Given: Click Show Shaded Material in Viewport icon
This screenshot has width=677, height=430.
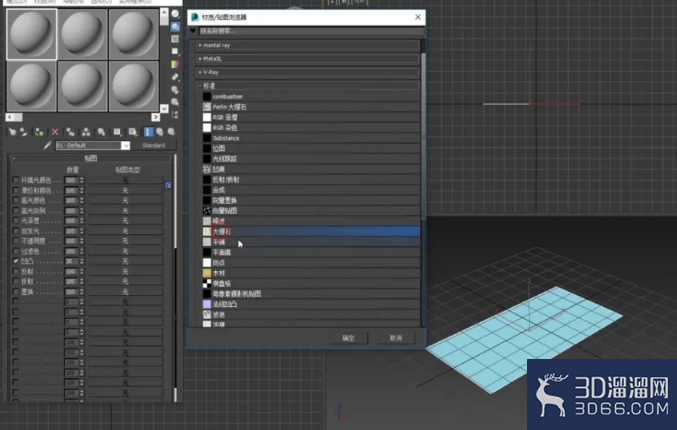Looking at the screenshot, I should (x=133, y=132).
